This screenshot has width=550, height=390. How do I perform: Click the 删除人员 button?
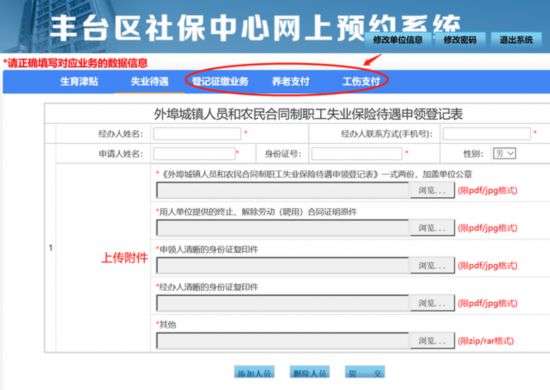point(310,372)
